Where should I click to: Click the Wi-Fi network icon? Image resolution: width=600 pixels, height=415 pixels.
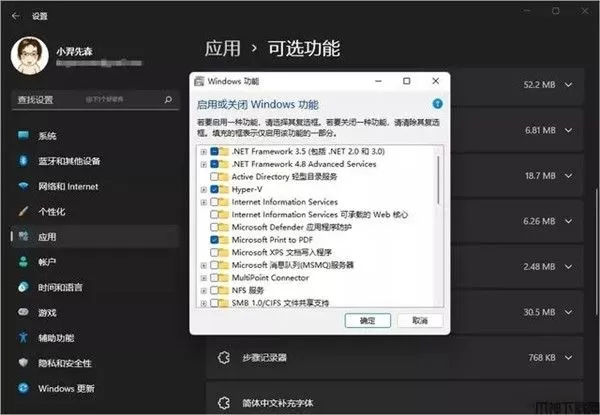click(x=23, y=186)
